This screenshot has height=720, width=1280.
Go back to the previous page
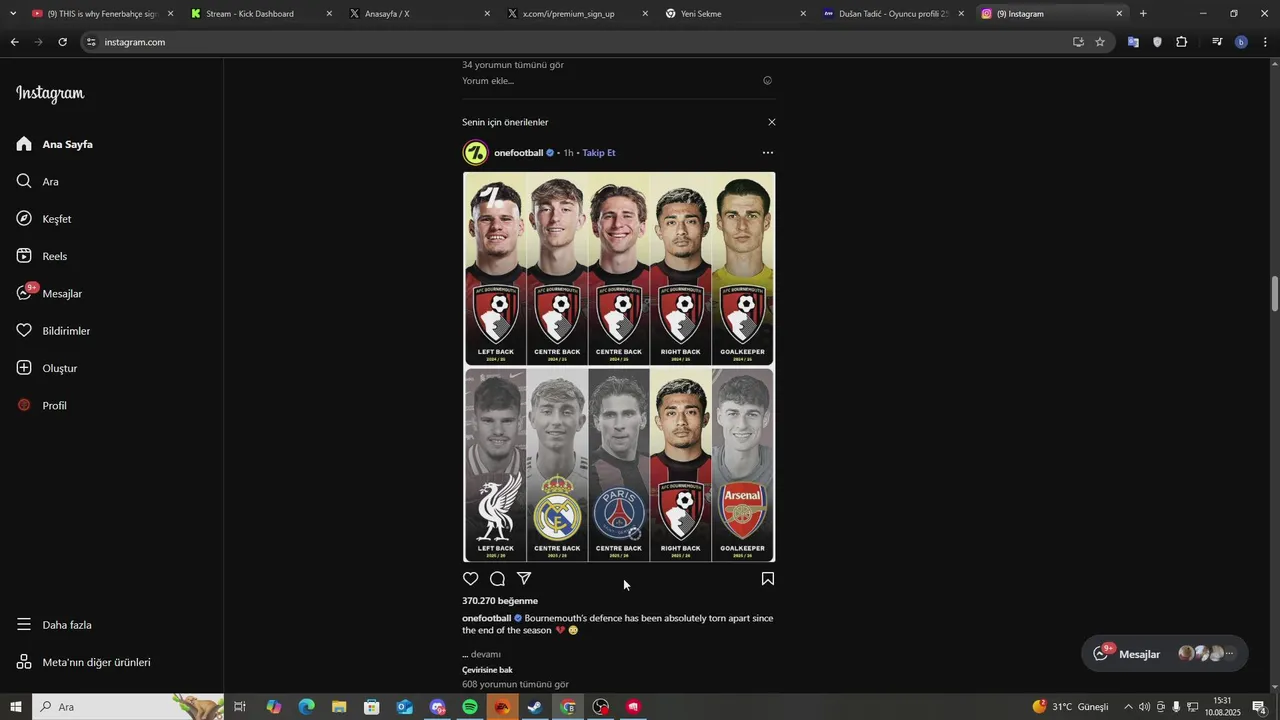coord(14,42)
